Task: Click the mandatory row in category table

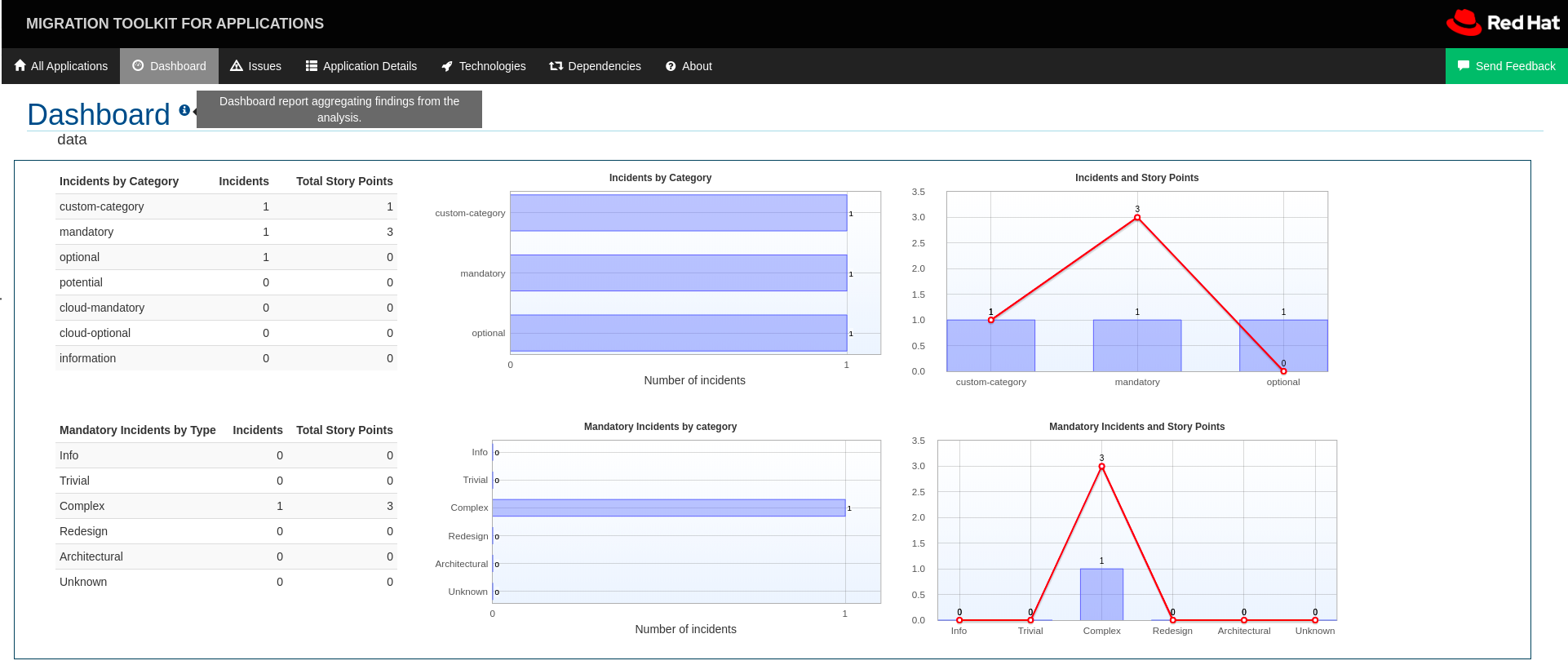Action: (x=226, y=232)
